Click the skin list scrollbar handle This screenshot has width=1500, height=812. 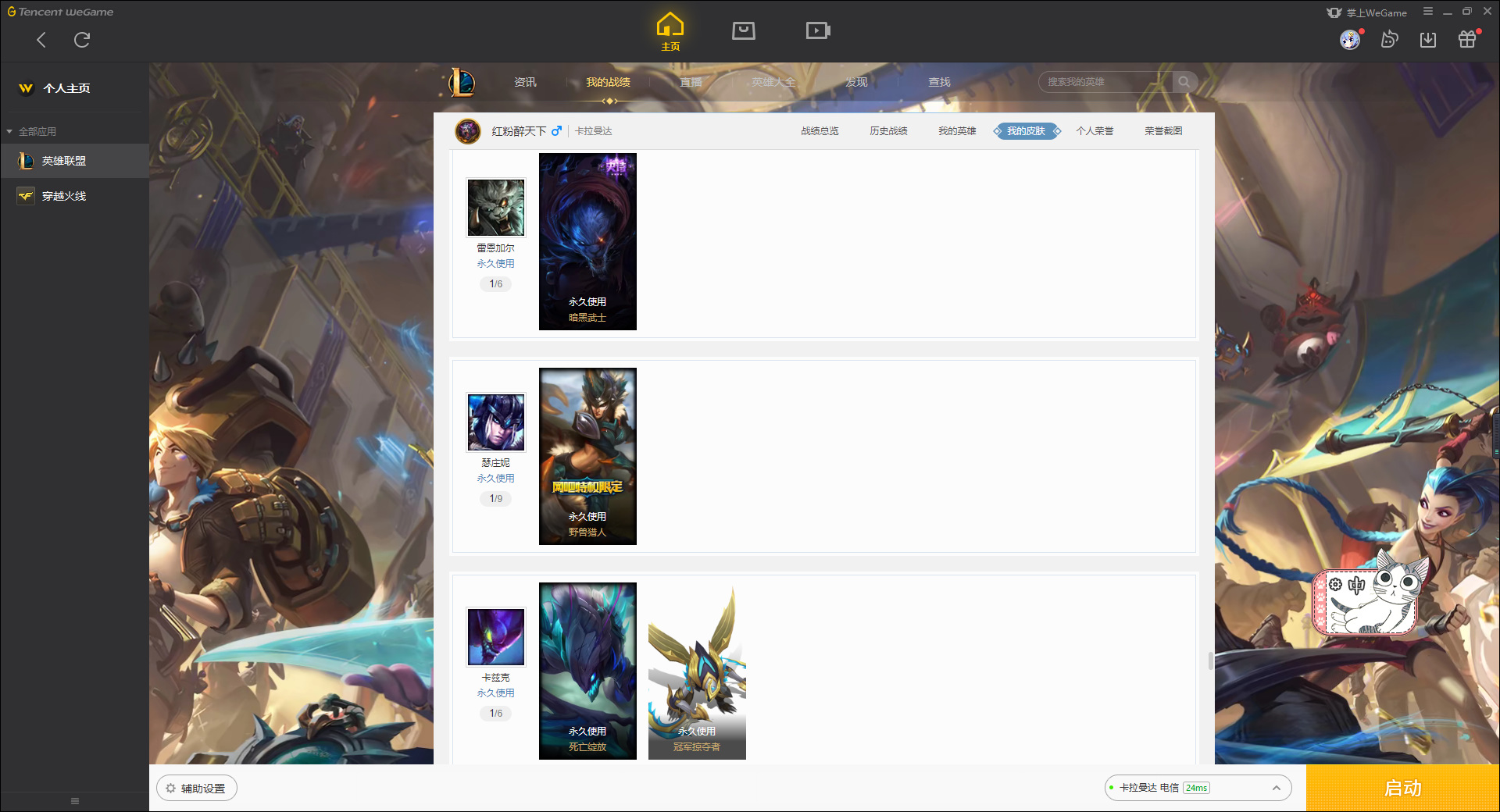point(1210,661)
